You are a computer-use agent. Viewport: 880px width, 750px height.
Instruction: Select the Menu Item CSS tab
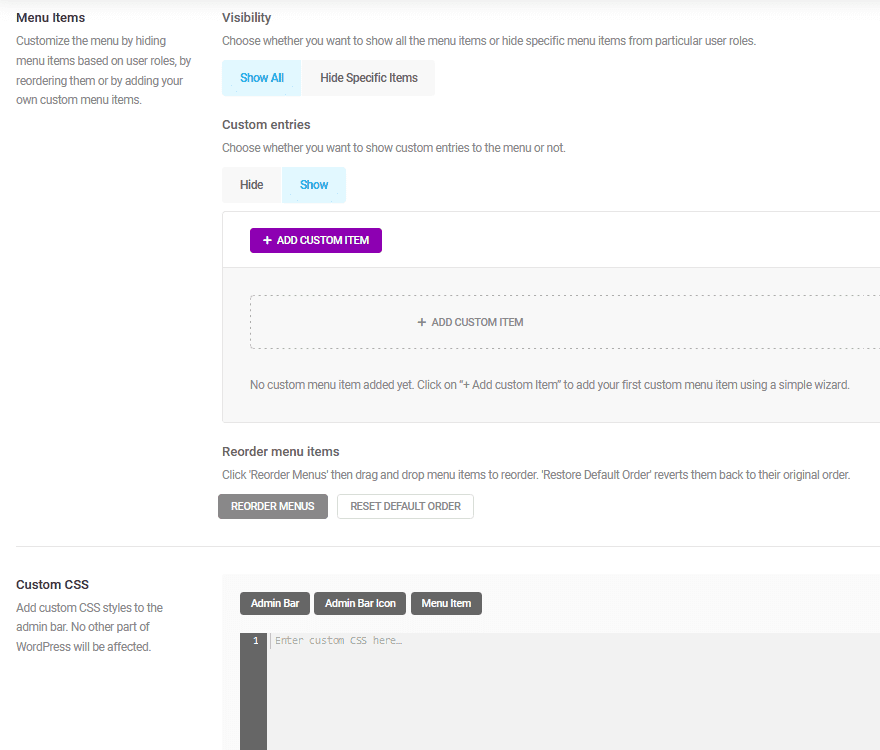point(446,603)
